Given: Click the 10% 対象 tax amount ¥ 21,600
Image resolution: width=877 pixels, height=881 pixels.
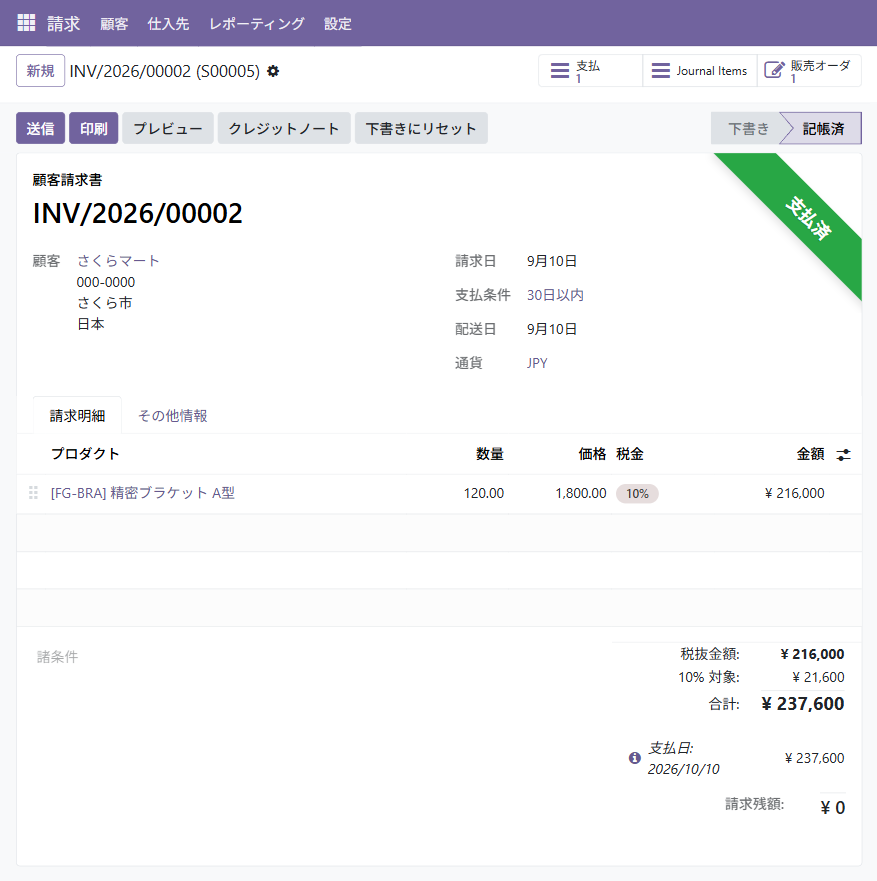Looking at the screenshot, I should coord(818,678).
